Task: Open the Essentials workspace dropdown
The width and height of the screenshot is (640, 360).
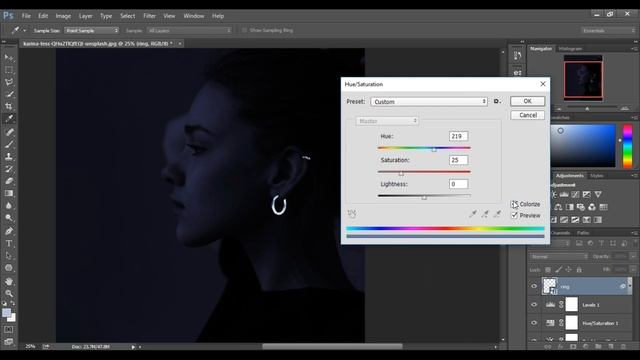Action: click(608, 31)
